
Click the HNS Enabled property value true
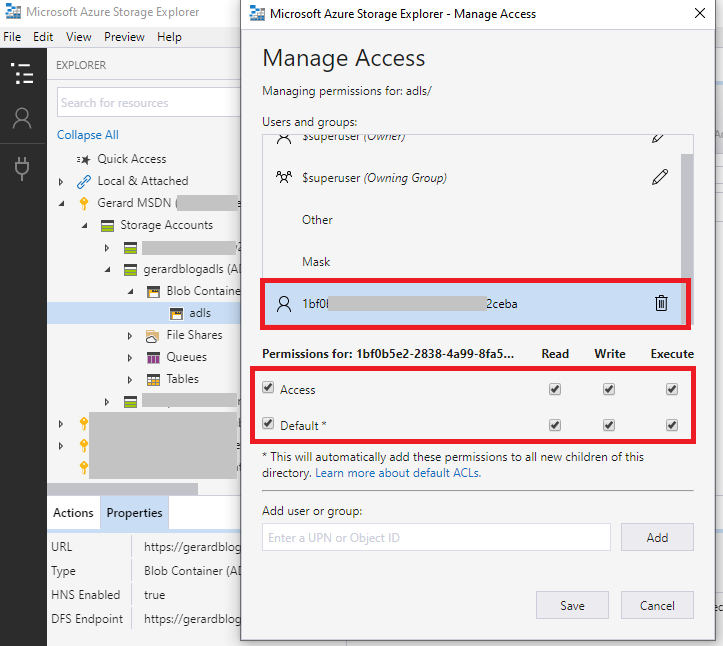pyautogui.click(x=154, y=595)
